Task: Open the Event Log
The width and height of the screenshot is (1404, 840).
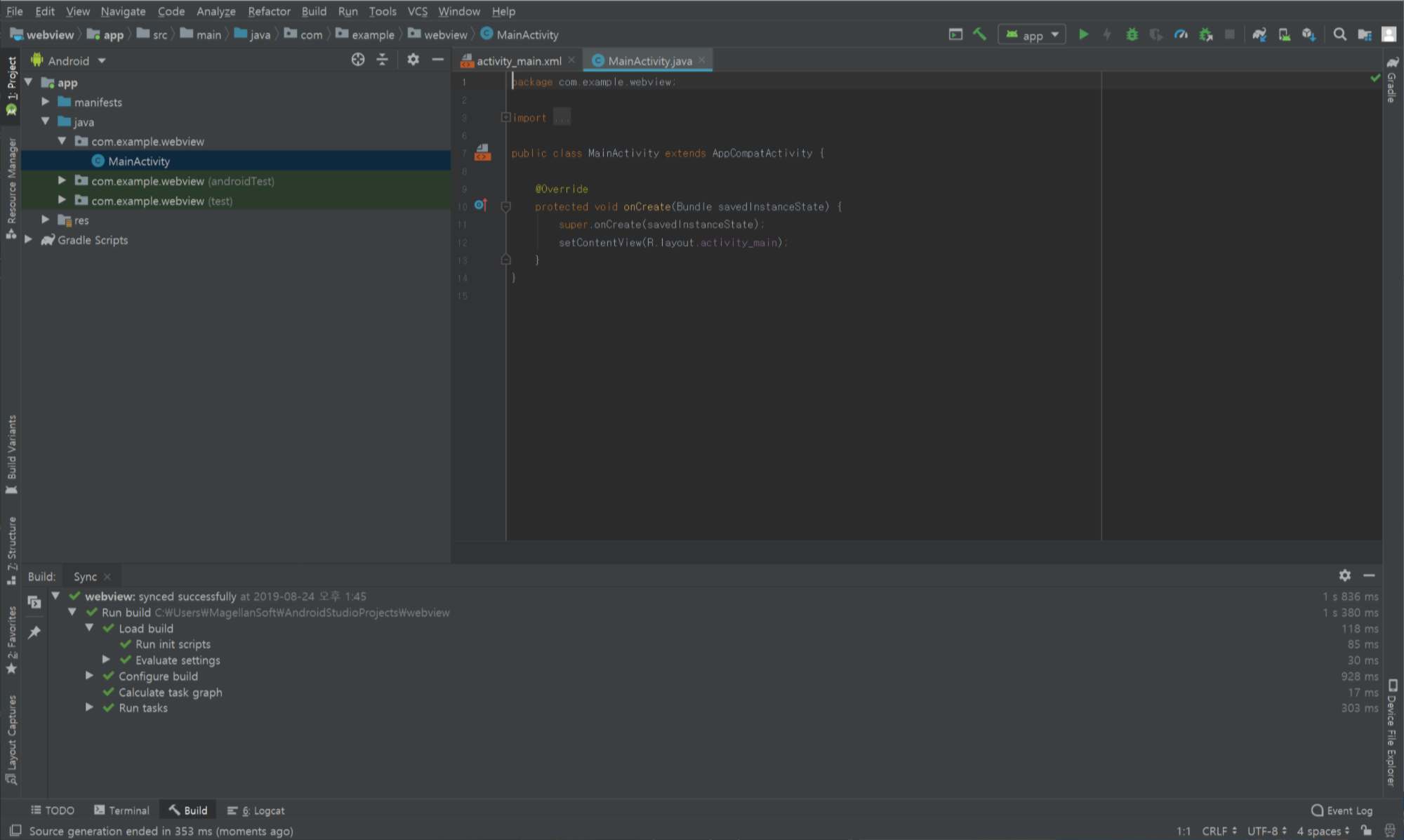Action: click(x=1342, y=810)
